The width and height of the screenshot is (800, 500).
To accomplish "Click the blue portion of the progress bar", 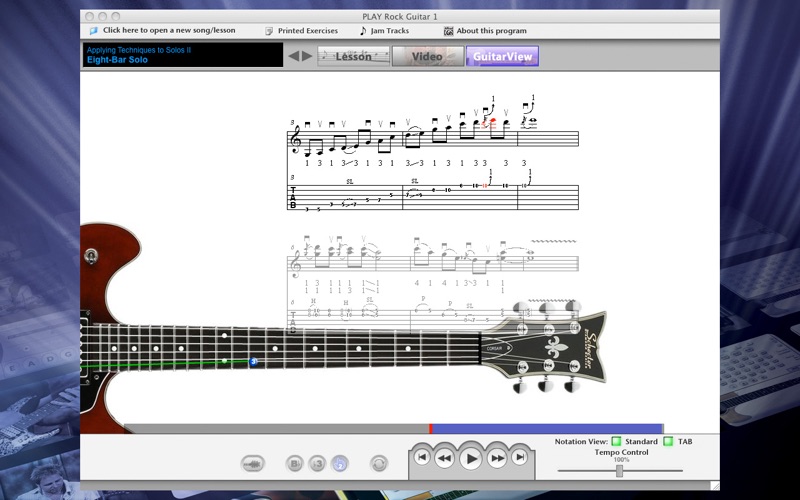I will point(547,429).
